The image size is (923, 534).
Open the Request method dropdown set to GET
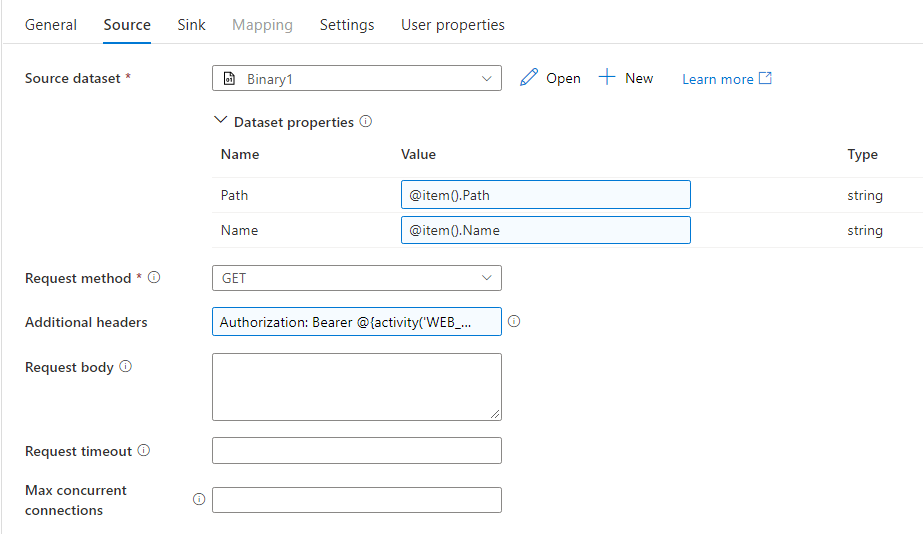pyautogui.click(x=357, y=278)
